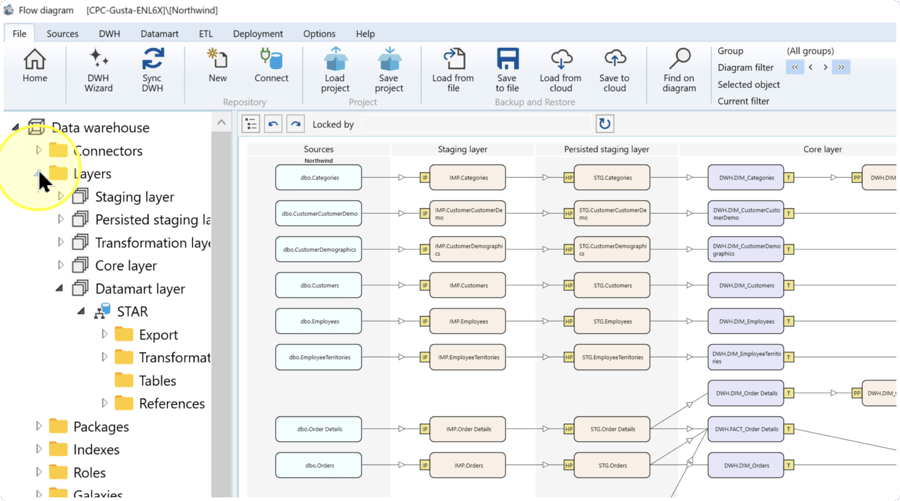Image resolution: width=900 pixels, height=501 pixels.
Task: Click the Locked by field
Action: point(476,124)
